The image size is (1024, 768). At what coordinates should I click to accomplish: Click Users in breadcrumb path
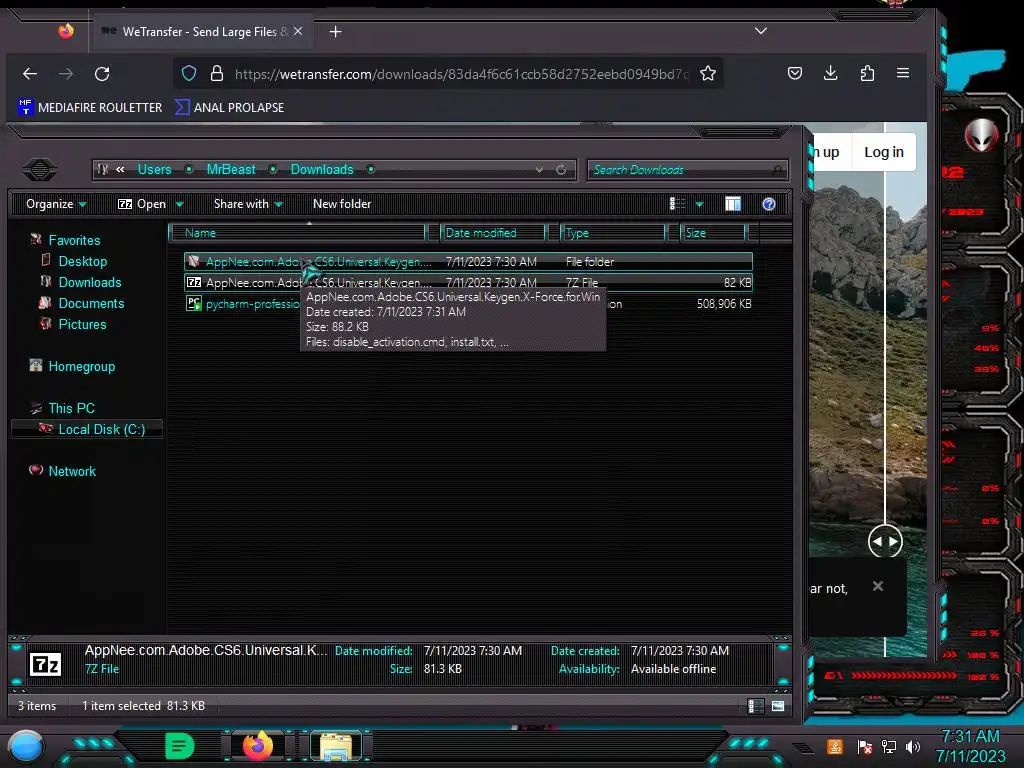click(154, 170)
